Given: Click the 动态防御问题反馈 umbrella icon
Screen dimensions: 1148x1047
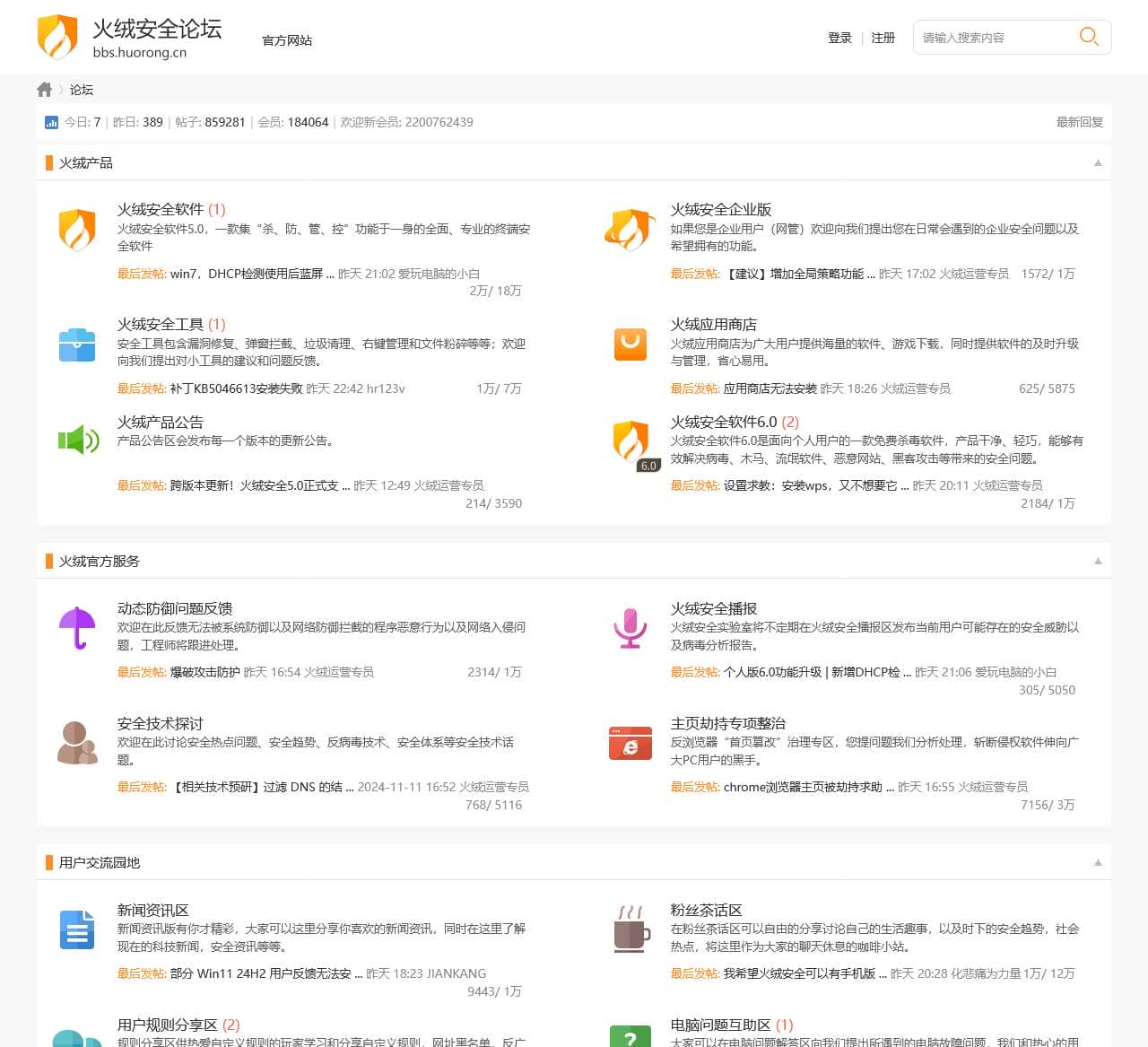Looking at the screenshot, I should click(x=77, y=628).
